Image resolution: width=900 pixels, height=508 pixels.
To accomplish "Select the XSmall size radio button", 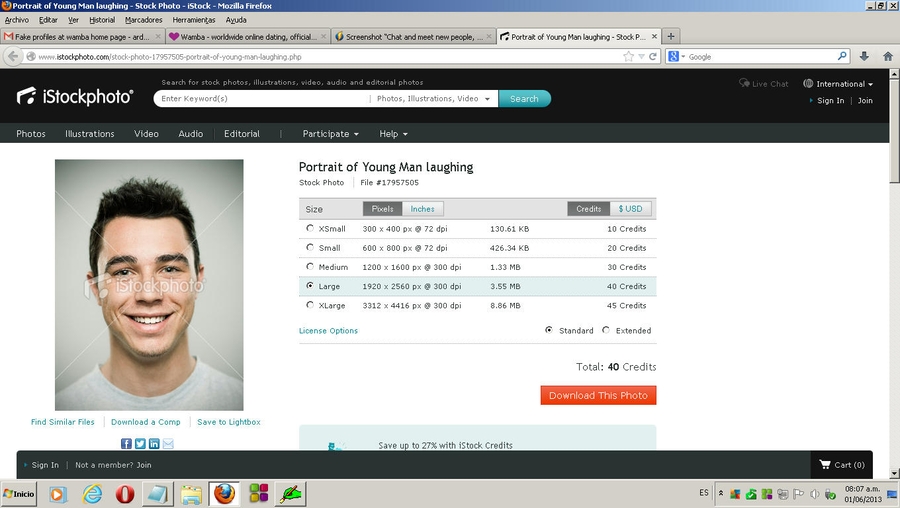I will click(310, 229).
